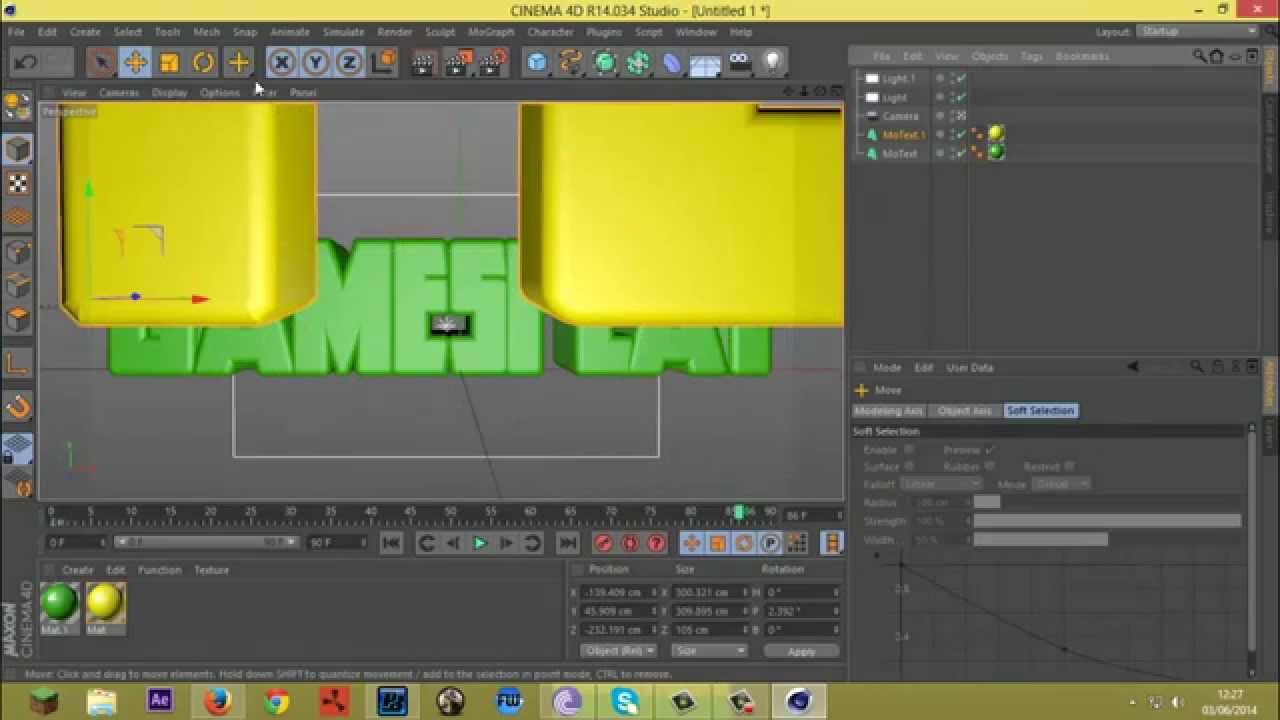Open the soft selection Mode dropdown
This screenshot has height=720, width=1280.
click(1060, 484)
